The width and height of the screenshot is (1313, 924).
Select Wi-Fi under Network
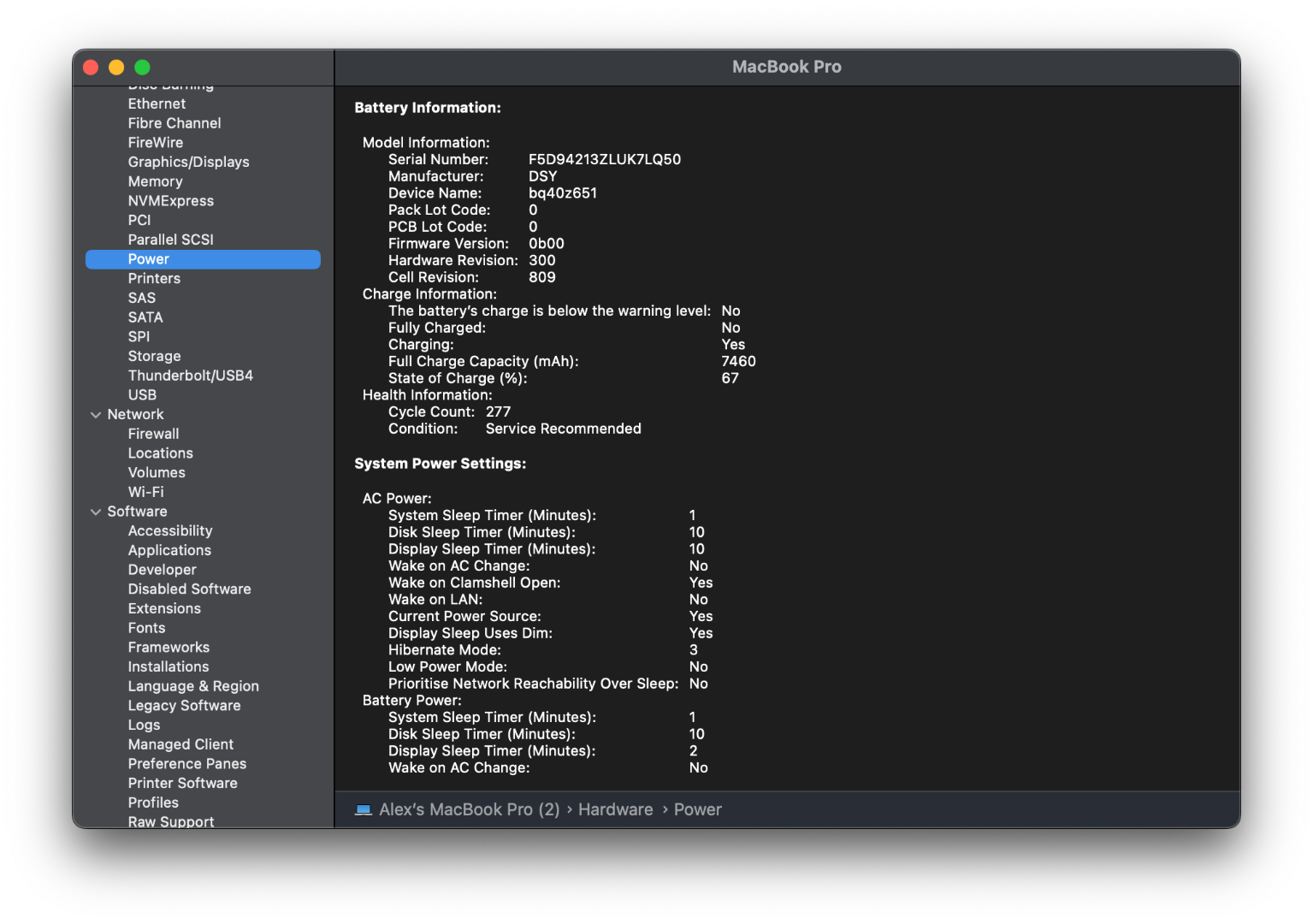click(x=146, y=492)
